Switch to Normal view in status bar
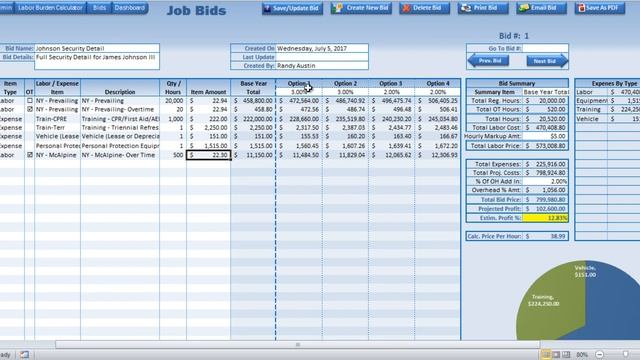The height and width of the screenshot is (360, 640). tap(546, 355)
